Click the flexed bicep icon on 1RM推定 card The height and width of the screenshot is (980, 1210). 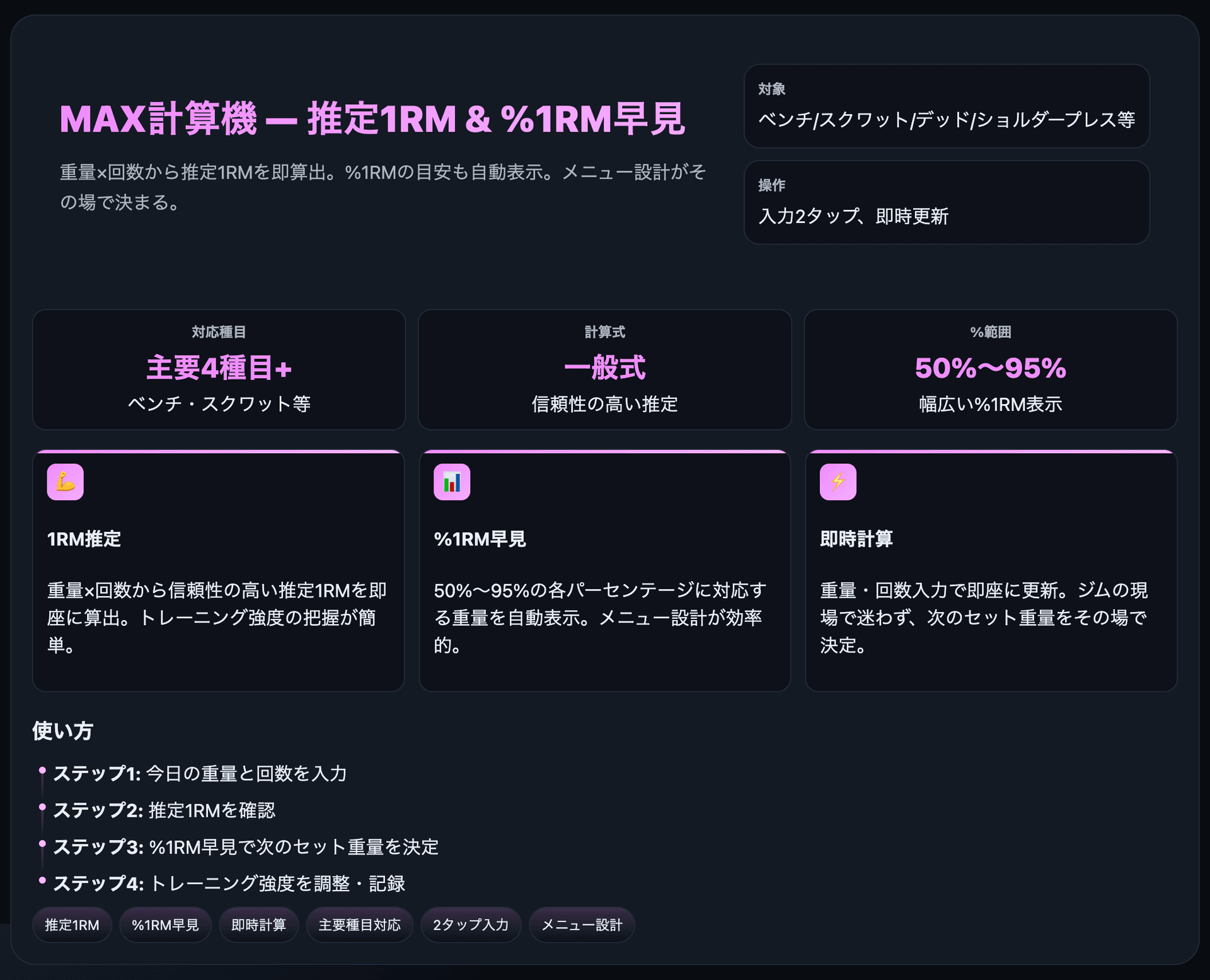click(66, 481)
